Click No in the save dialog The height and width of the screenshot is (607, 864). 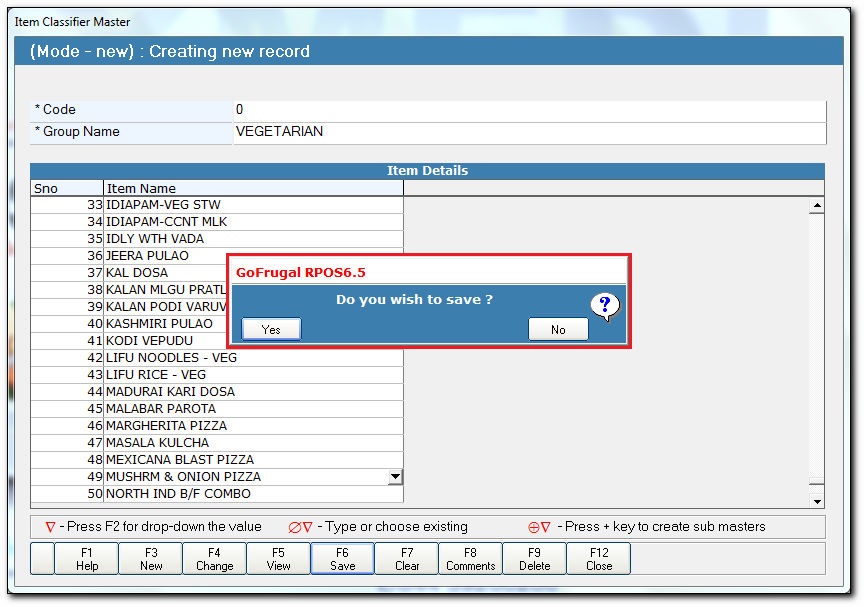(558, 329)
